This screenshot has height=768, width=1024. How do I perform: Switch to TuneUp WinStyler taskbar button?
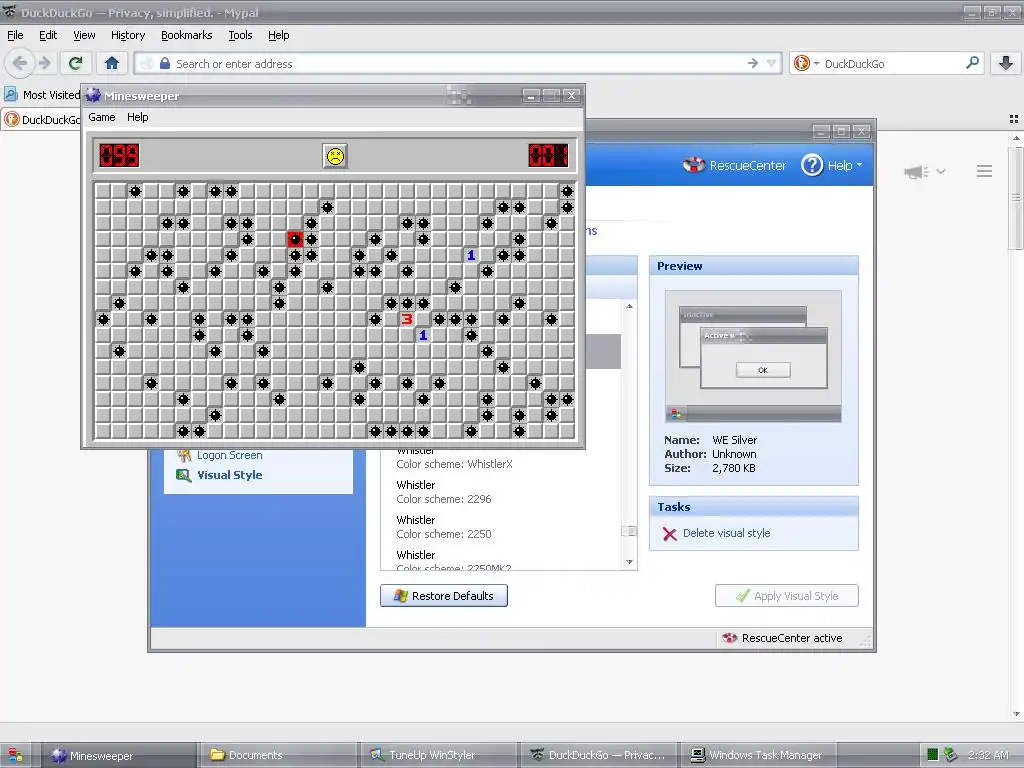[x=440, y=755]
